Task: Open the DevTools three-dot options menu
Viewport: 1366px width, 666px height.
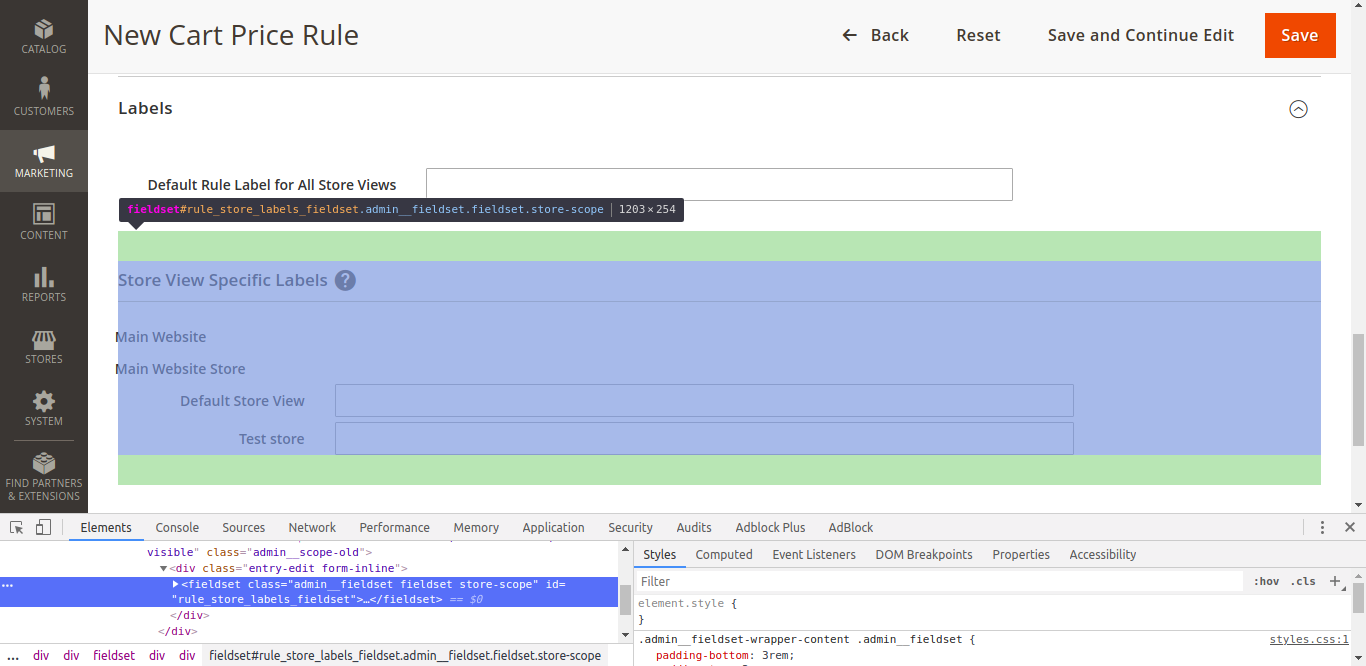Action: (1322, 527)
